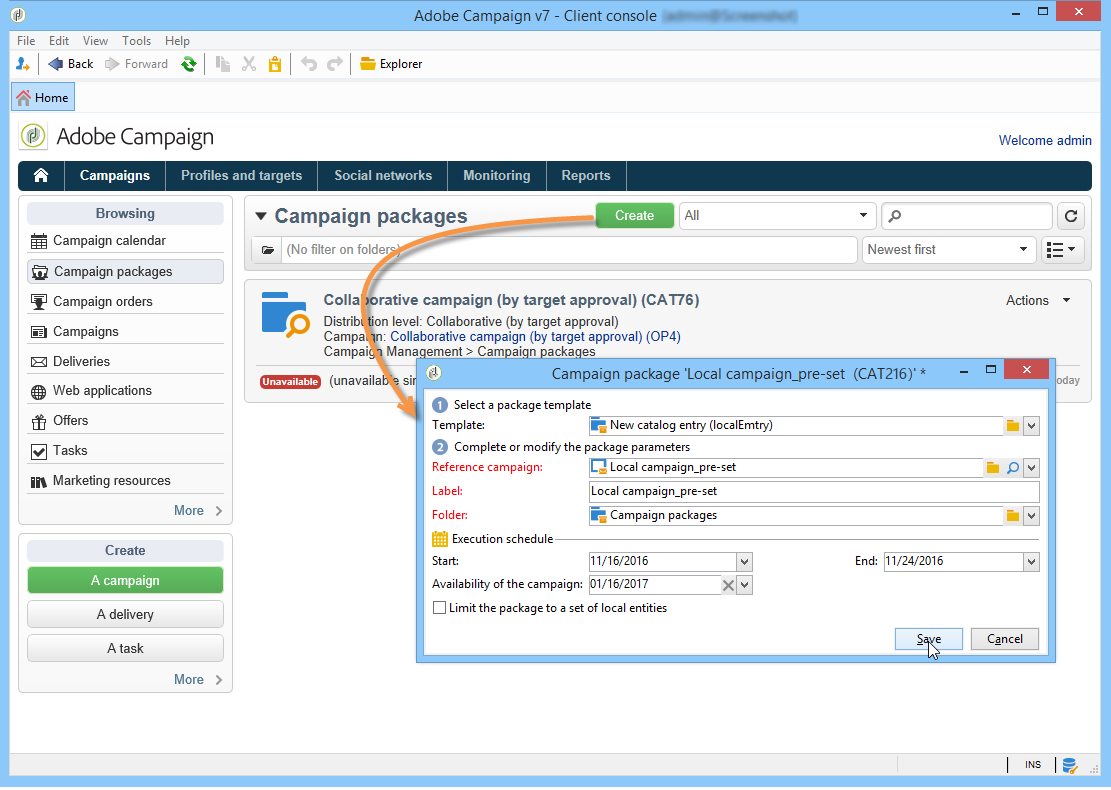Click the Cut scissors icon

tap(249, 64)
